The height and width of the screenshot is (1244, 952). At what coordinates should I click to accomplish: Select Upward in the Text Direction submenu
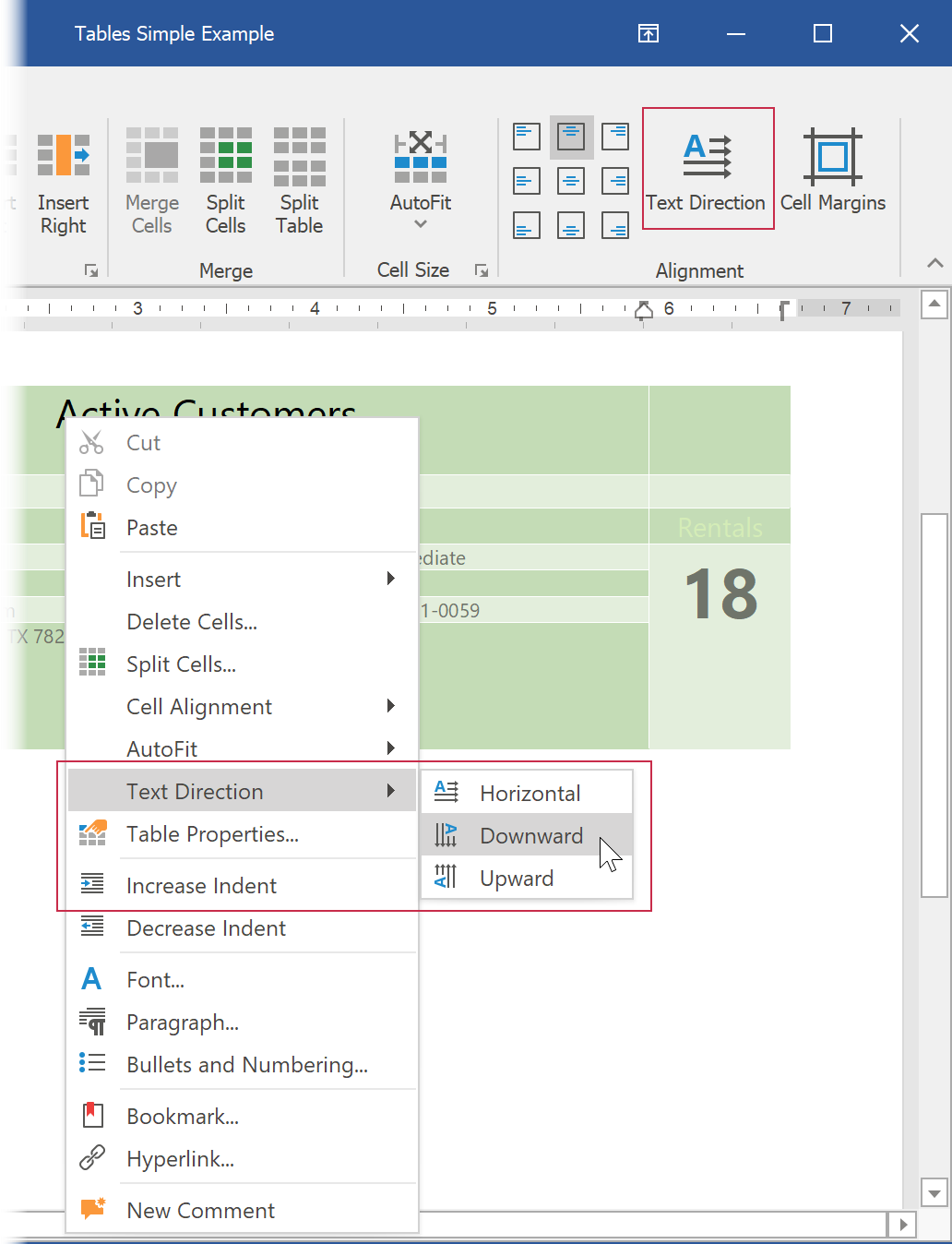pyautogui.click(x=517, y=879)
